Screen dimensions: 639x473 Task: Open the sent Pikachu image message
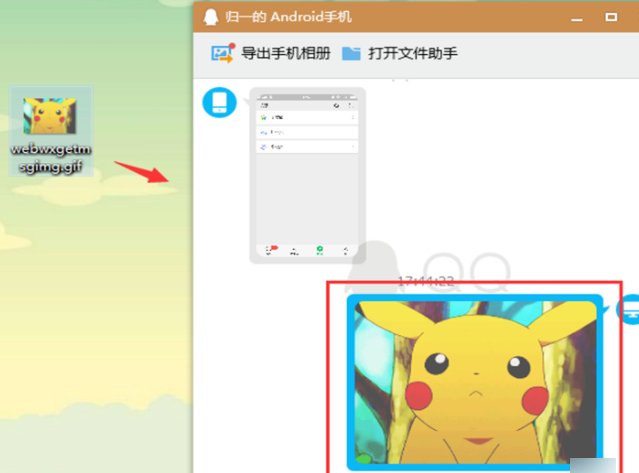475,382
